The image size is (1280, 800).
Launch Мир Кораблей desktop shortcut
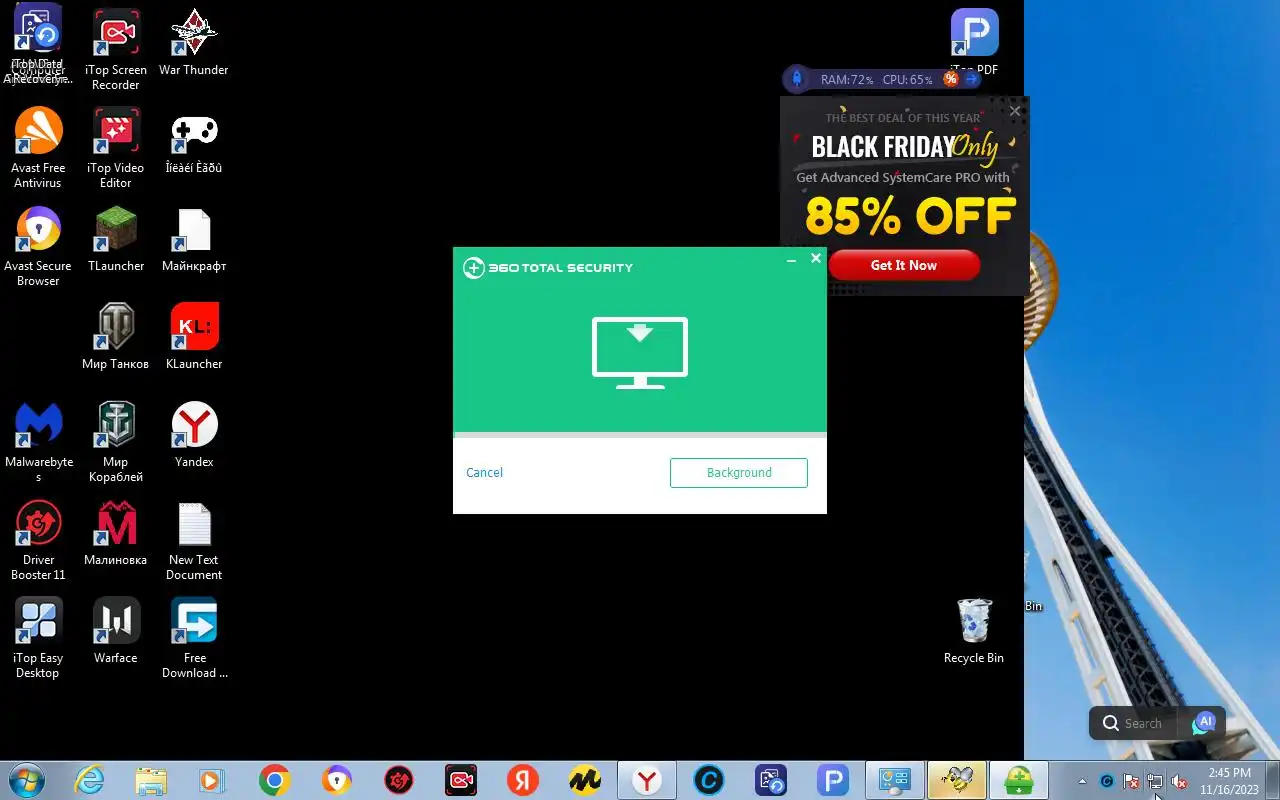(x=116, y=442)
